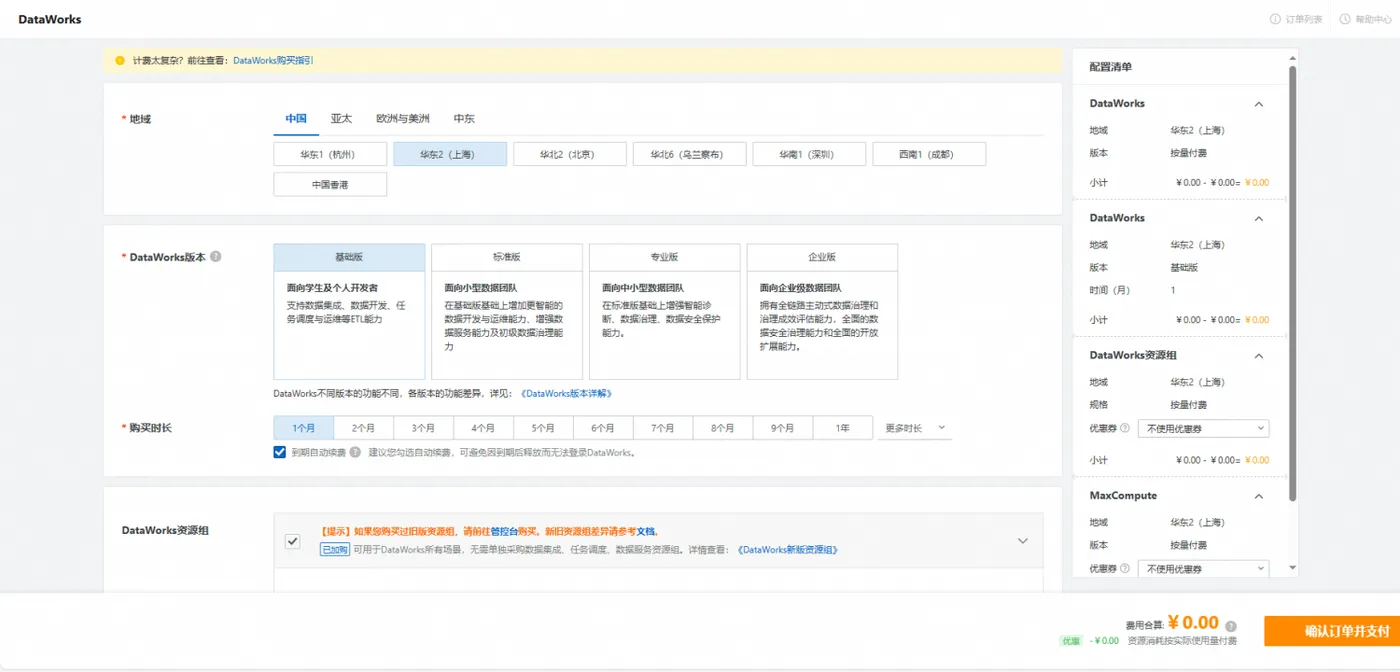
Task: Select region 华北2（北京）
Action: pyautogui.click(x=570, y=154)
